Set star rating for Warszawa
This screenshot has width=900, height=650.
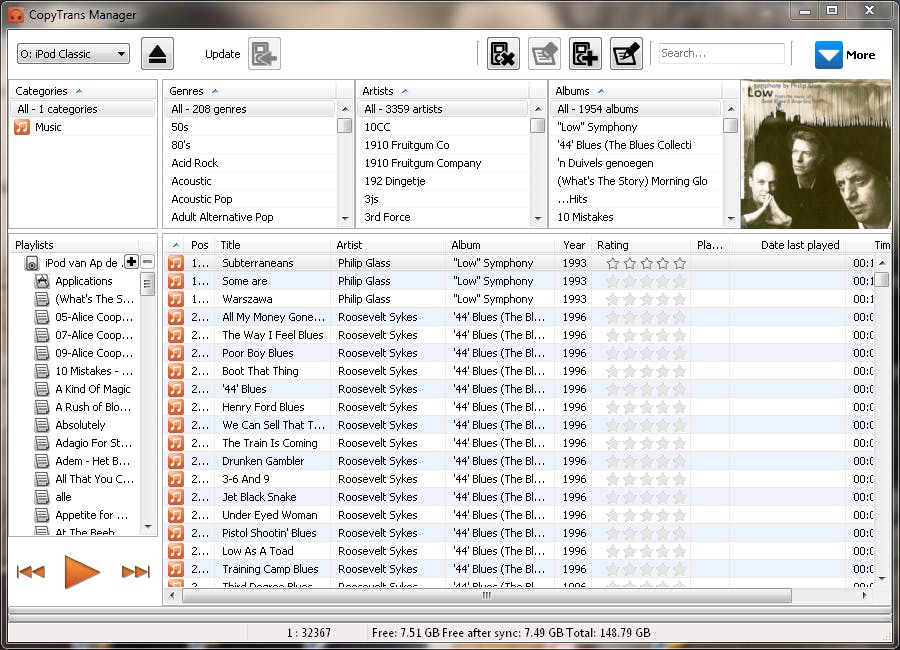(646, 299)
